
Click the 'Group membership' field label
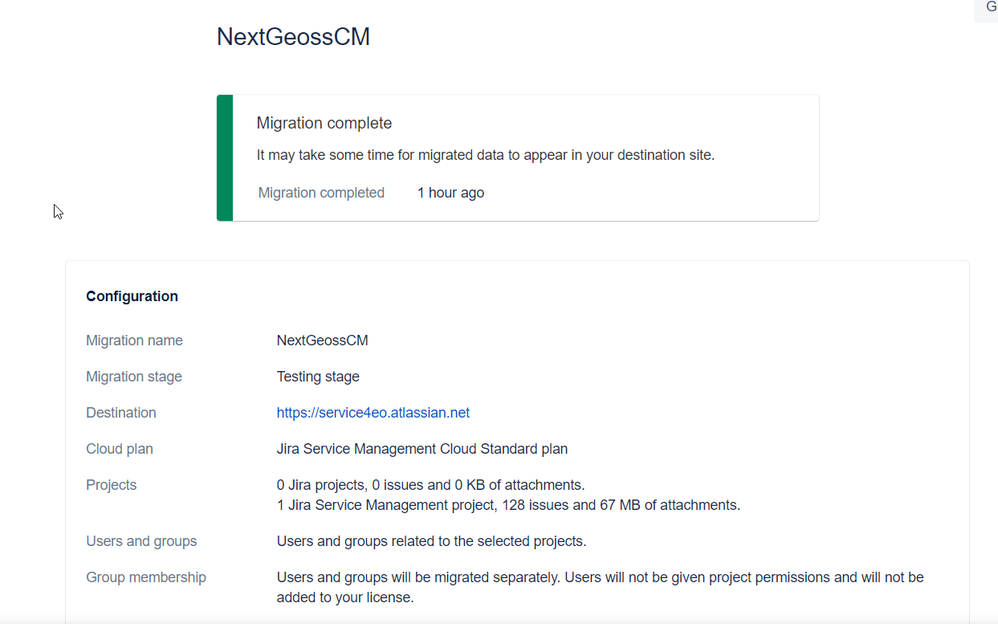tap(146, 577)
